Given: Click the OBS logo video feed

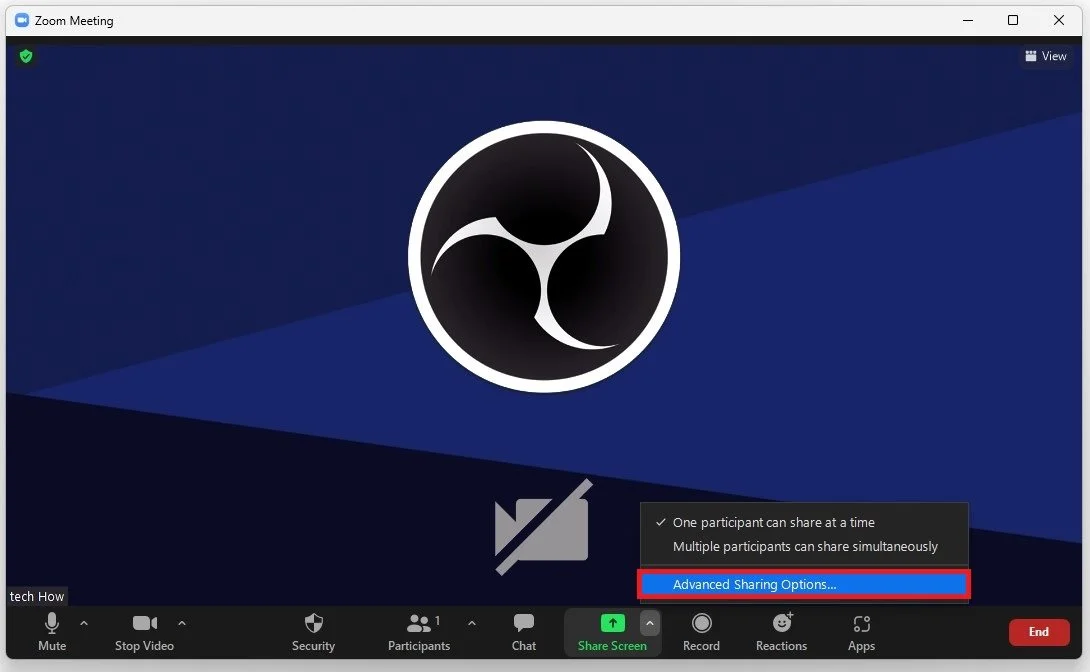Looking at the screenshot, I should 544,257.
